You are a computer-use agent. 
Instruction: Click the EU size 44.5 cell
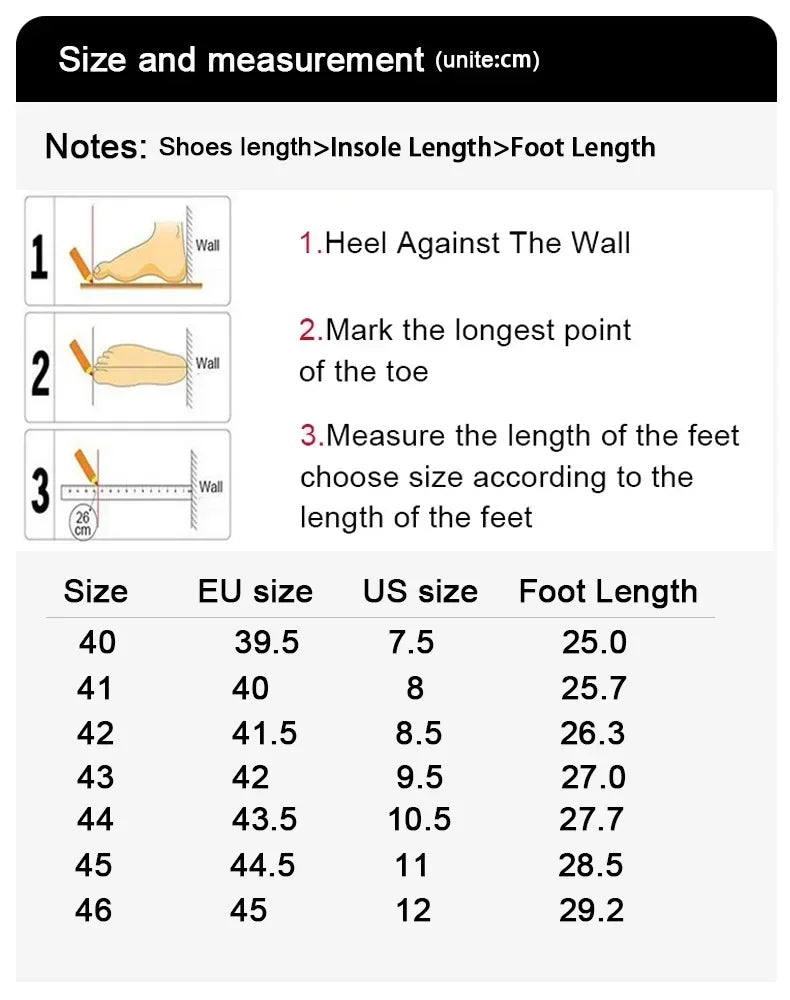263,864
